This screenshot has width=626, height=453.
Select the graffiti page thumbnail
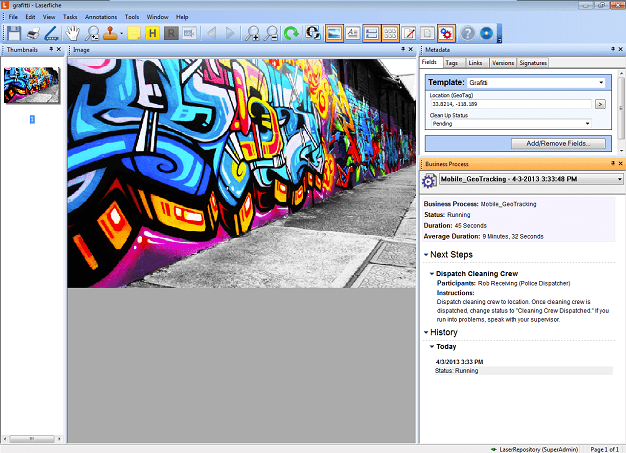pos(31,86)
